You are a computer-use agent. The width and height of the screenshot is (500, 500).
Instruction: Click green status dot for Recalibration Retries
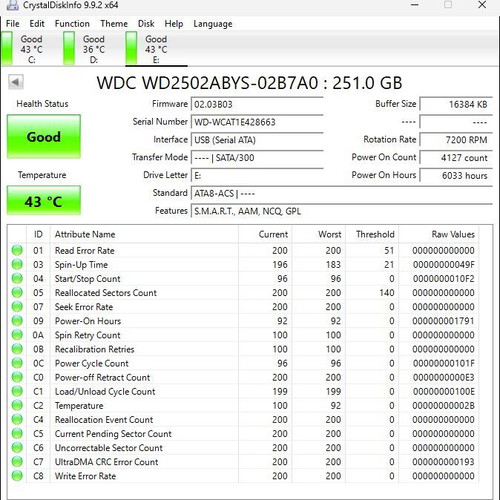[17, 349]
